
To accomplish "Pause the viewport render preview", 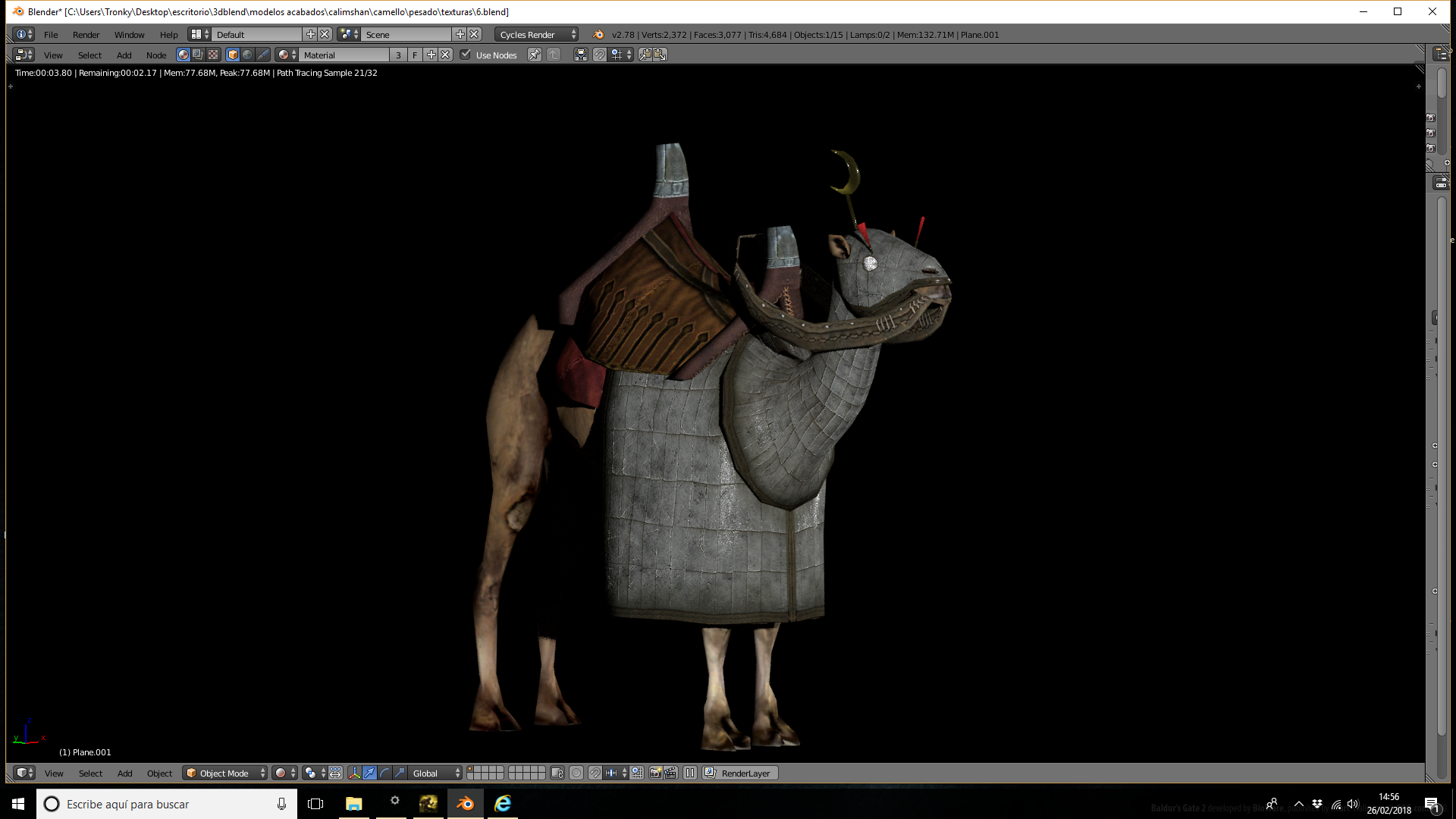I will click(x=690, y=773).
